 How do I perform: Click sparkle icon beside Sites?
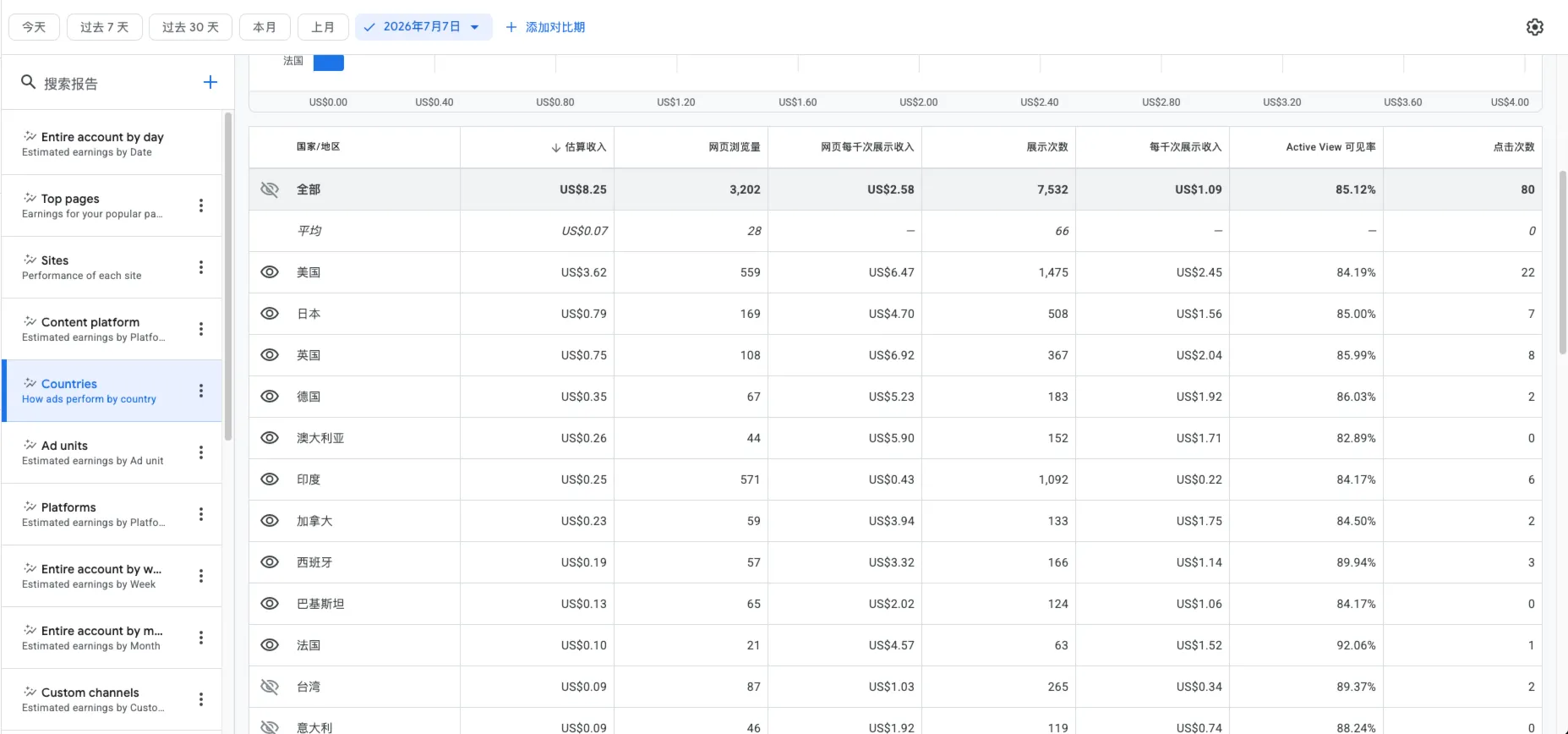tap(30, 260)
